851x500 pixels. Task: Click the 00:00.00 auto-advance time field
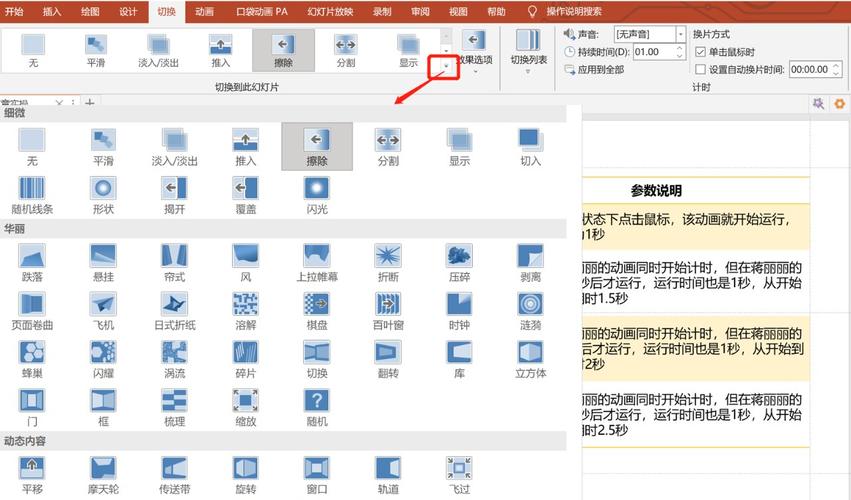pyautogui.click(x=810, y=69)
